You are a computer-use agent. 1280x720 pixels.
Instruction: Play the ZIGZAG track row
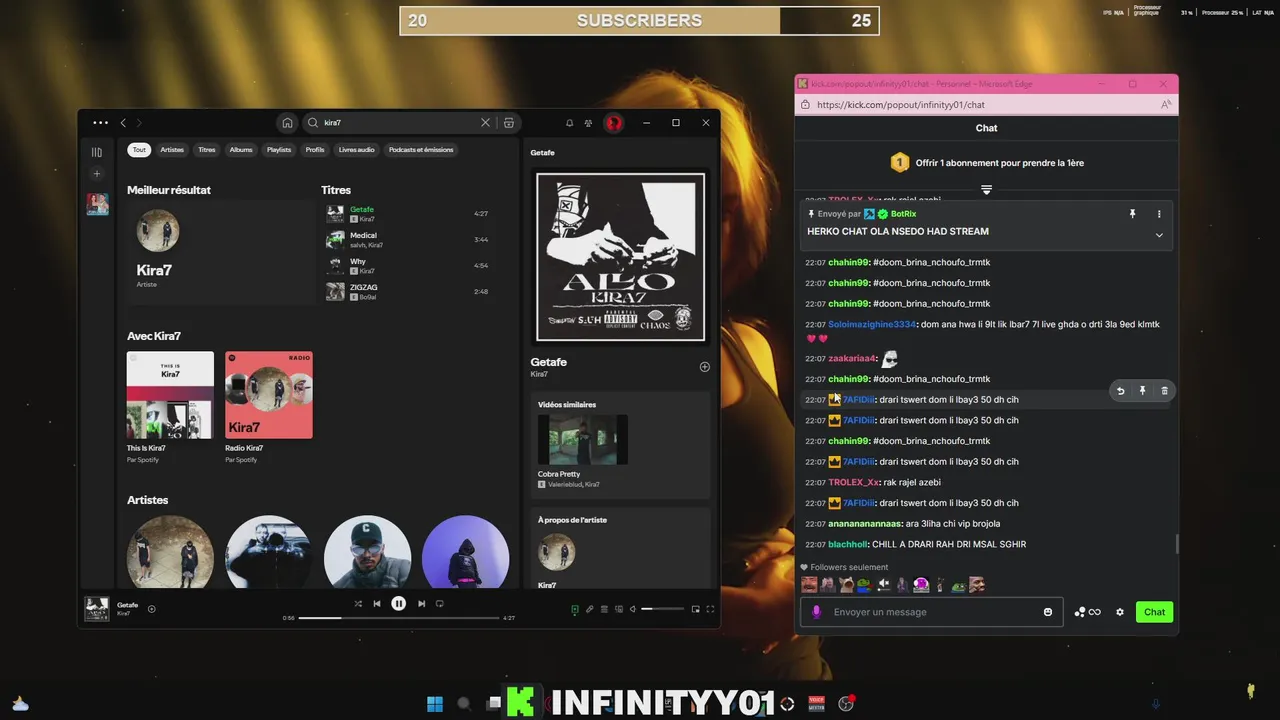pyautogui.click(x=407, y=292)
